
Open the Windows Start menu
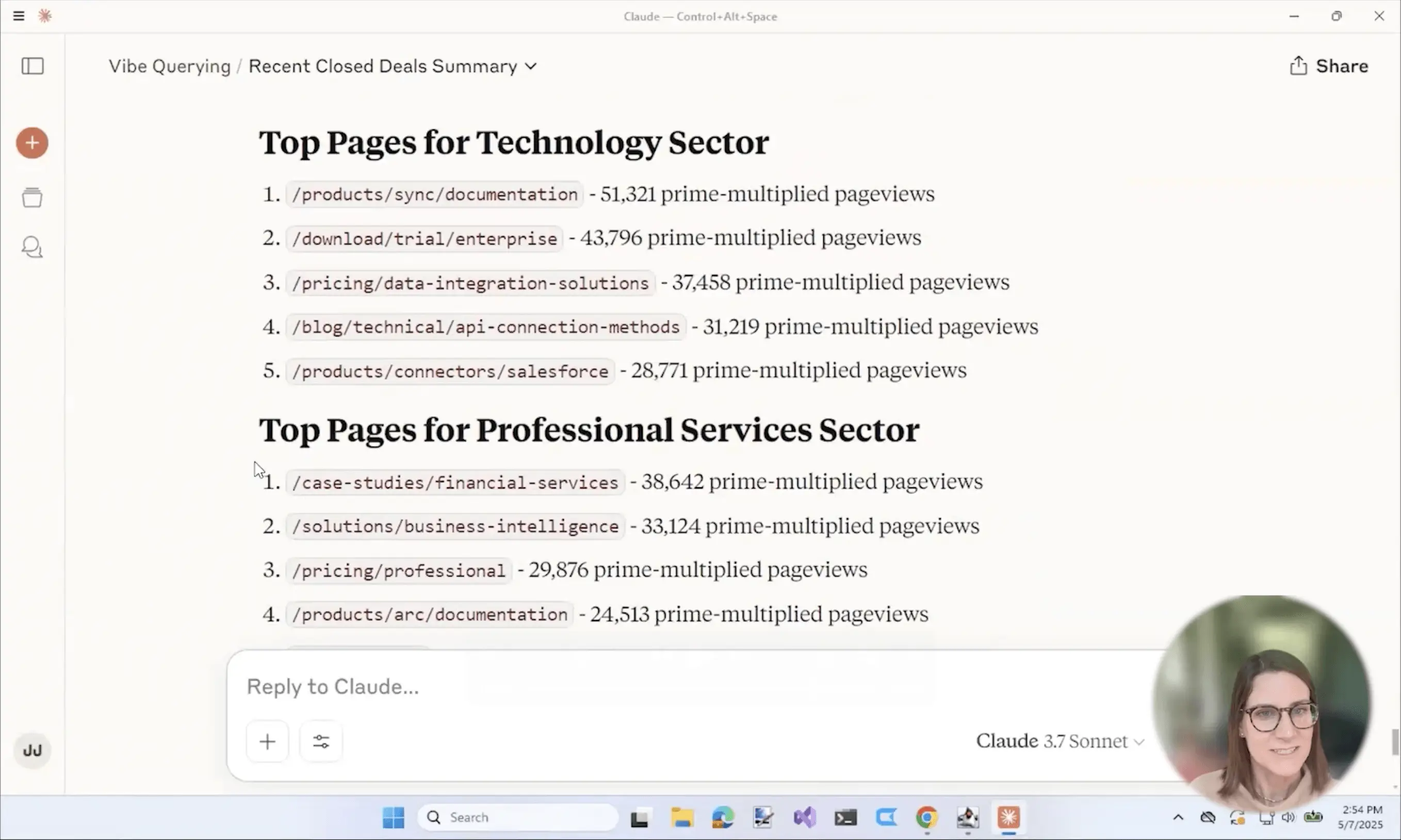pyautogui.click(x=394, y=817)
